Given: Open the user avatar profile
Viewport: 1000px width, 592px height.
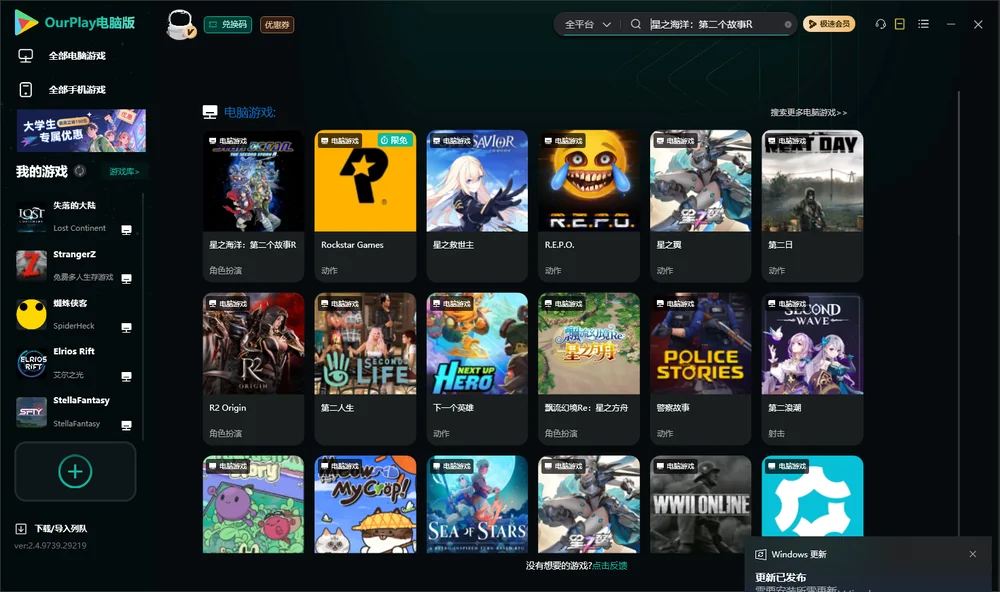Looking at the screenshot, I should 180,25.
